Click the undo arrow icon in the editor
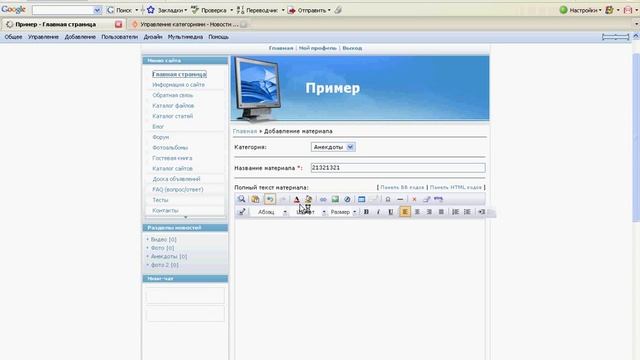This screenshot has width=640, height=360. pos(270,199)
